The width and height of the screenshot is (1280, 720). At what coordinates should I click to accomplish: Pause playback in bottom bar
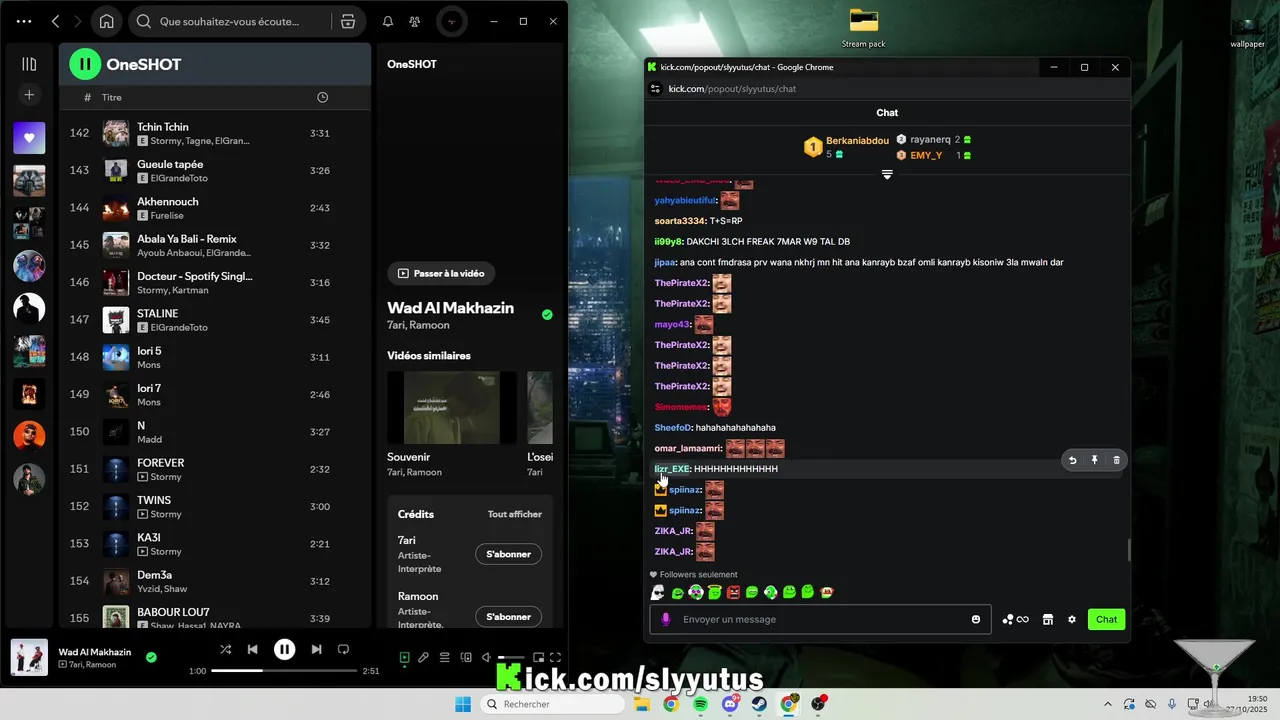click(285, 649)
